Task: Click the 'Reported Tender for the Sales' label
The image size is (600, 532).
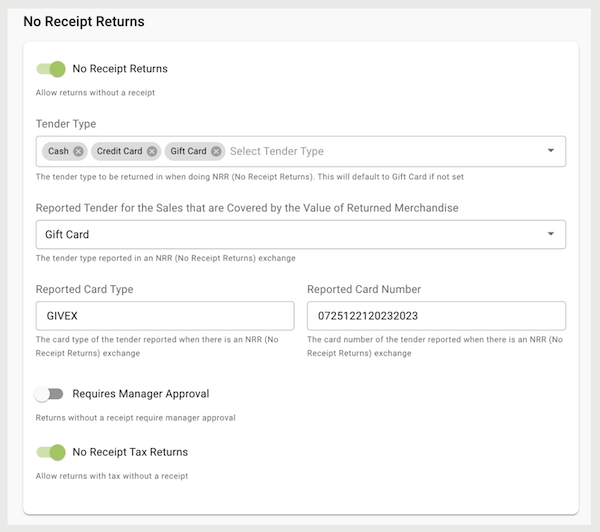Action: pos(247,208)
